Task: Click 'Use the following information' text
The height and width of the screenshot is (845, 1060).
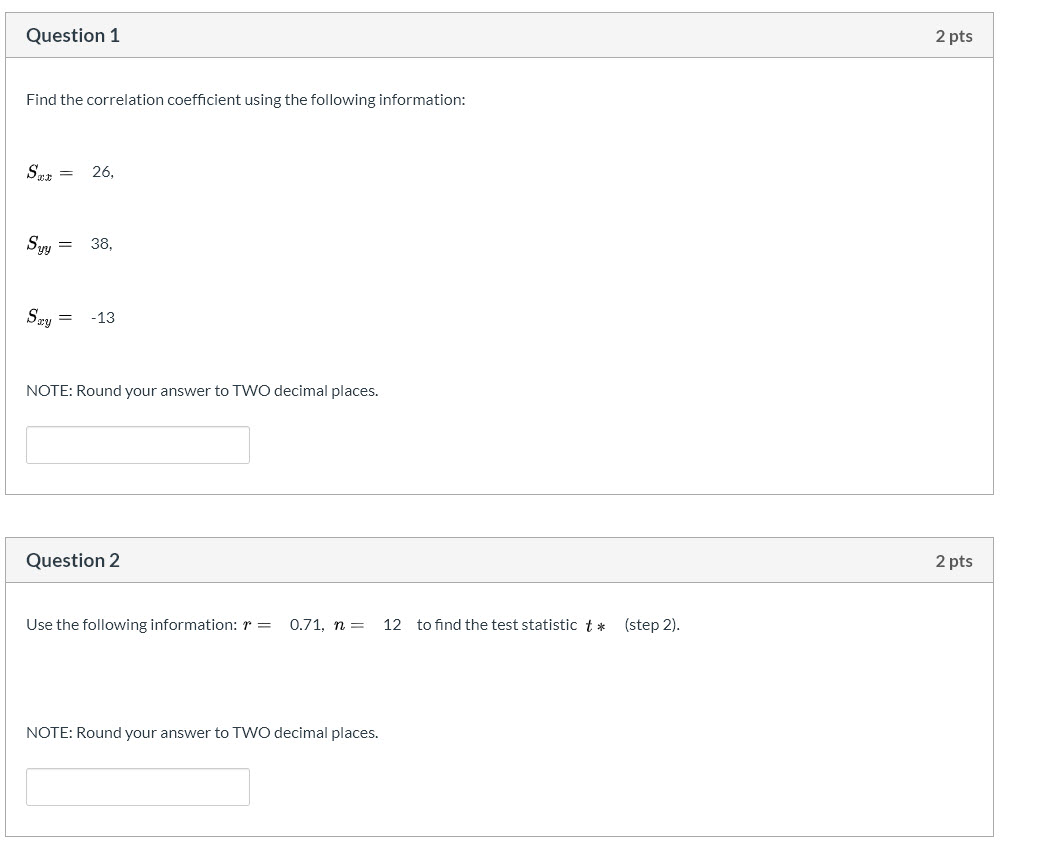Action: tap(132, 625)
